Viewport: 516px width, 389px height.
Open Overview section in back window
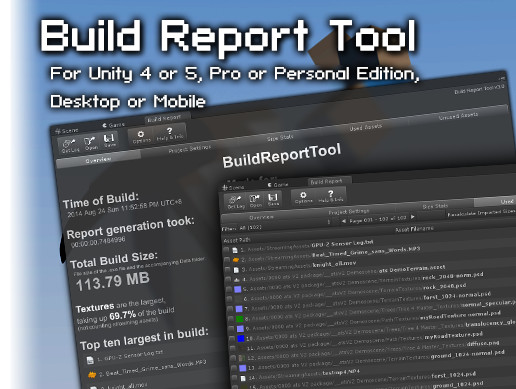coord(98,160)
